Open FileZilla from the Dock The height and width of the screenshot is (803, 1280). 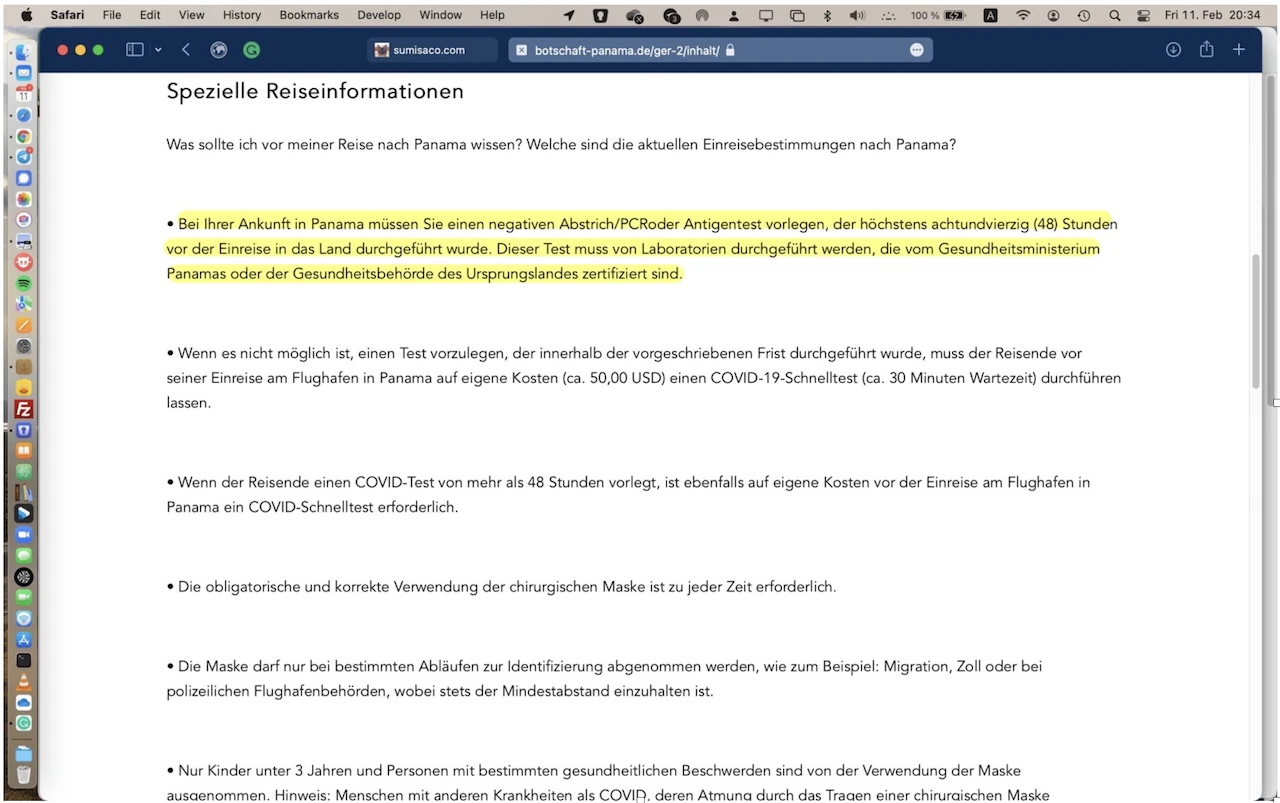click(x=23, y=409)
